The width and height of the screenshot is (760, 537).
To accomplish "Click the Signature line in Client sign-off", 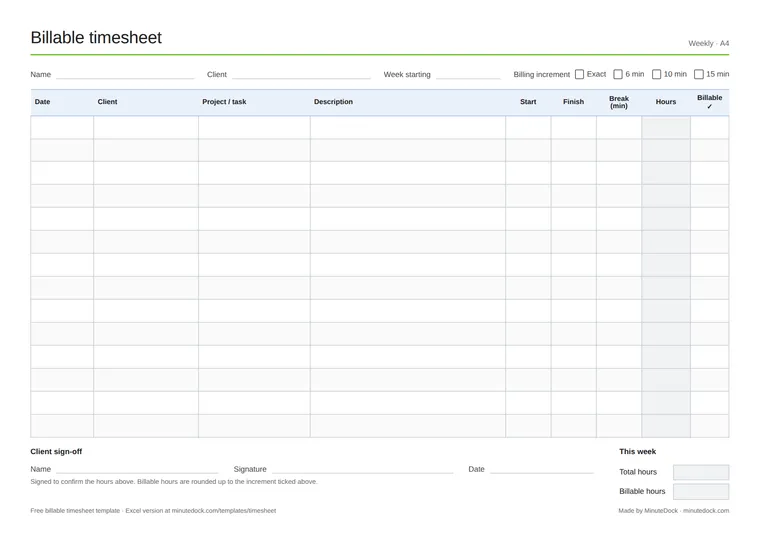I will (363, 470).
